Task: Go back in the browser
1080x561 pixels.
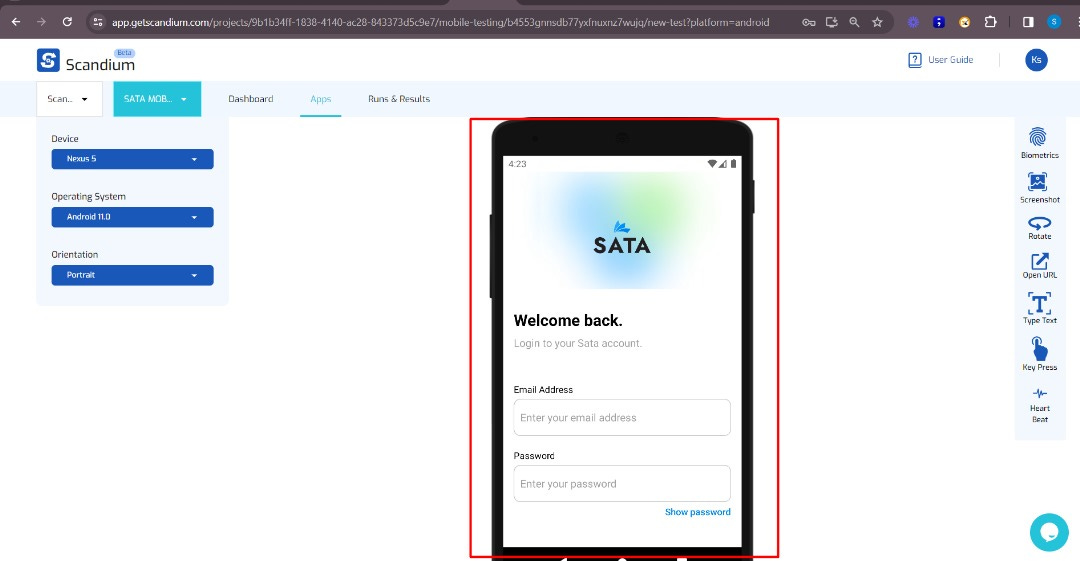Action: pyautogui.click(x=16, y=21)
